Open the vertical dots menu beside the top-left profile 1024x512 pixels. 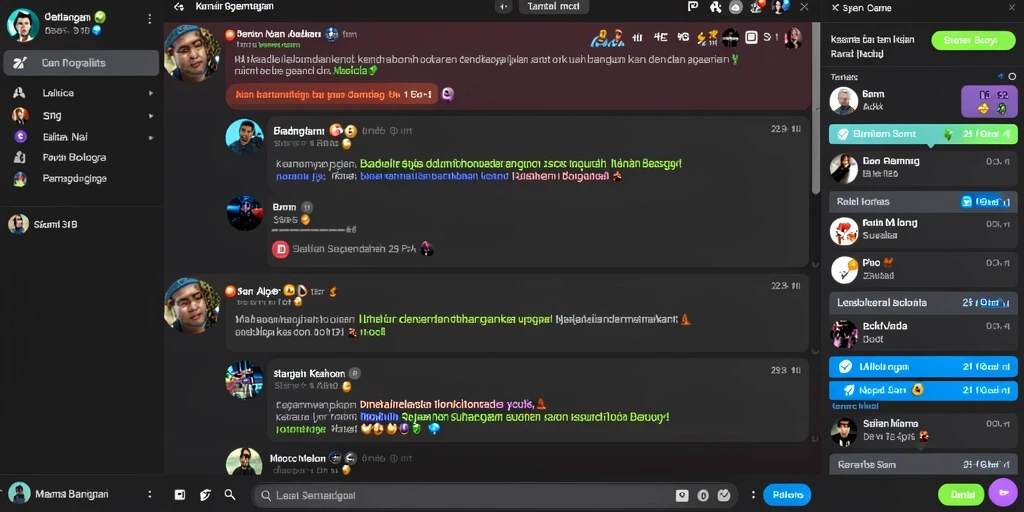[150, 19]
